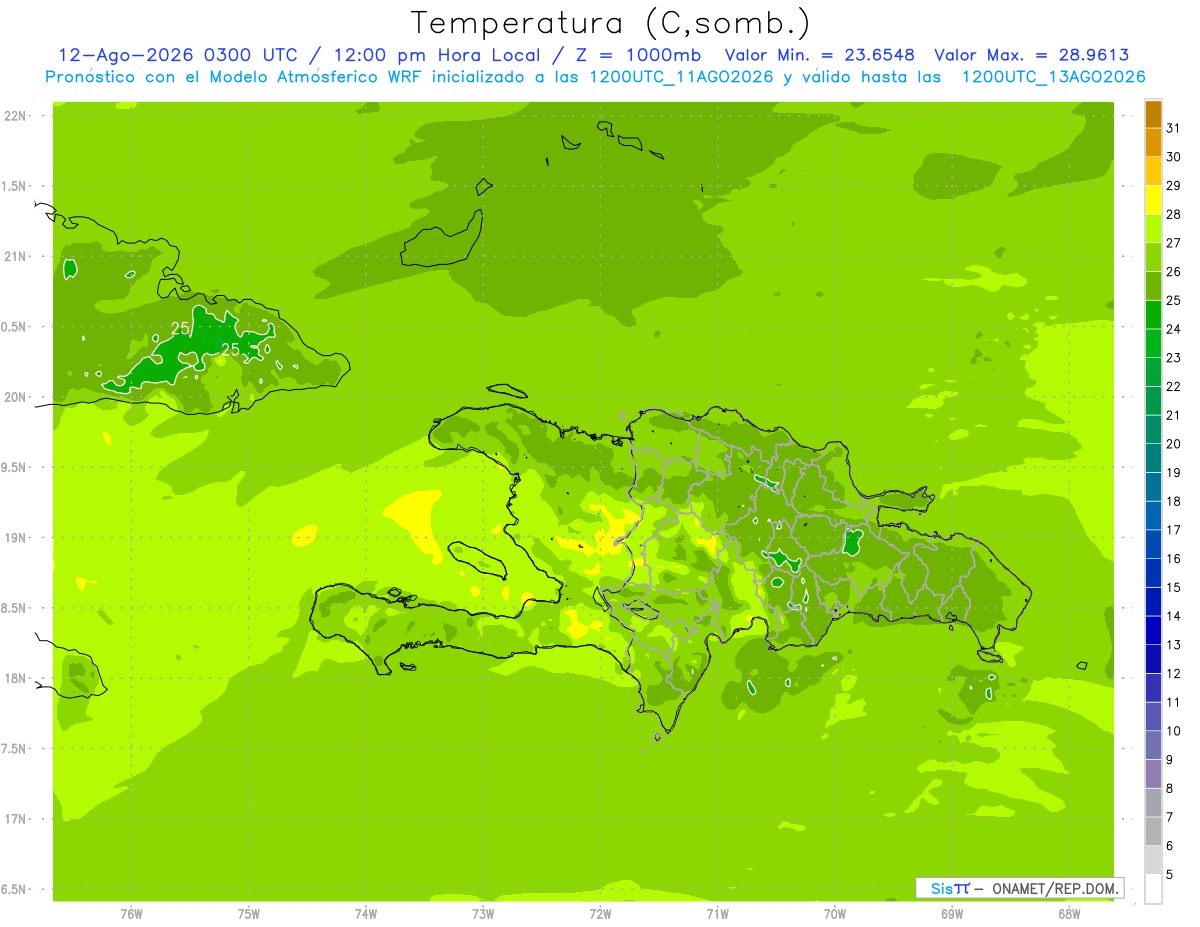Image resolution: width=1200 pixels, height=927 pixels.
Task: Click the '19' value on the color legend
Action: click(x=1174, y=472)
